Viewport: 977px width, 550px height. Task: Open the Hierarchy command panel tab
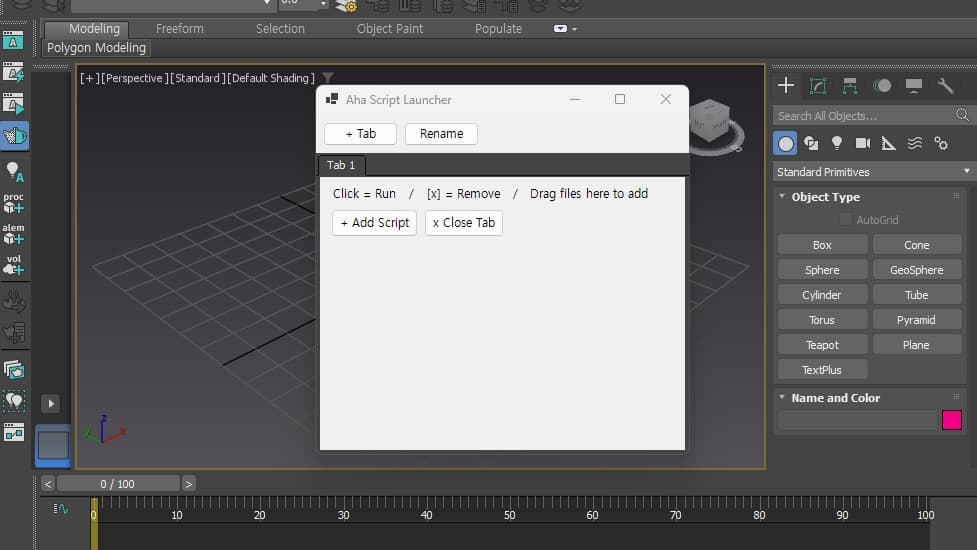click(850, 86)
